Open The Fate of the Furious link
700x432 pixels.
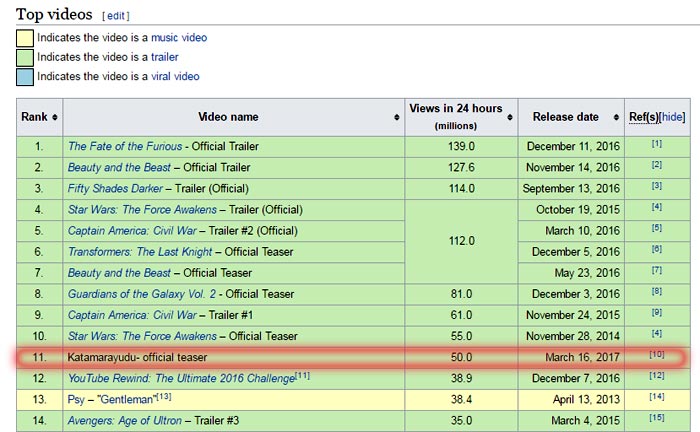click(125, 146)
